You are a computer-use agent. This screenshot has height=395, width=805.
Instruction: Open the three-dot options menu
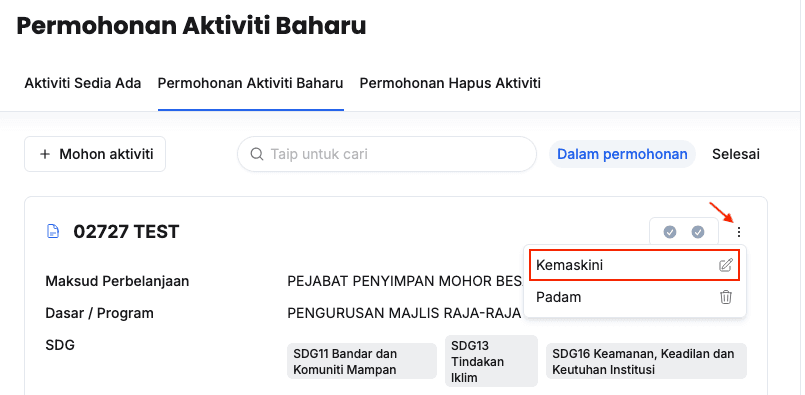pyautogui.click(x=738, y=232)
